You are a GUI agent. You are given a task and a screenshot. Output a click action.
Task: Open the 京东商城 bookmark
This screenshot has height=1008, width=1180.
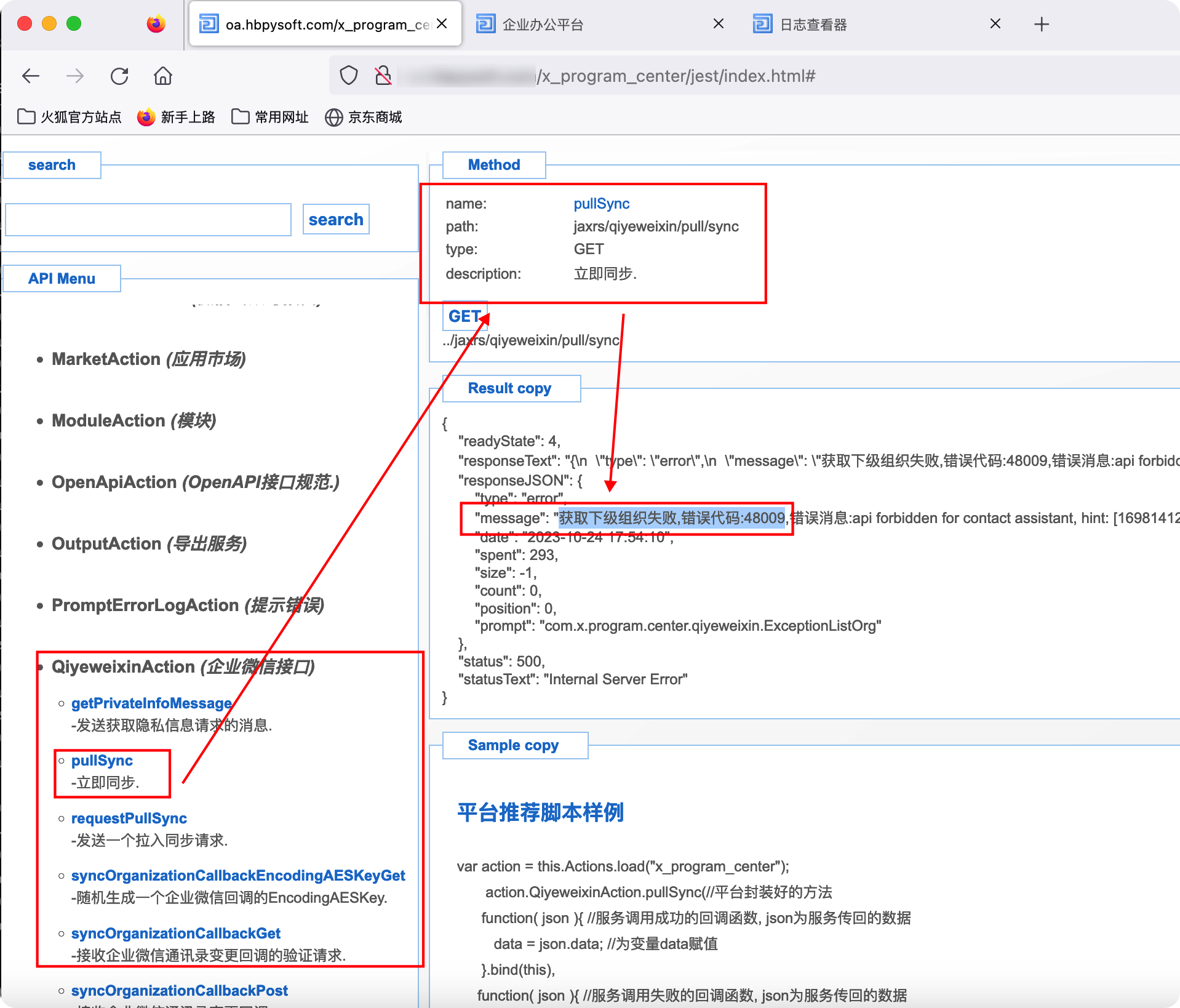[364, 117]
